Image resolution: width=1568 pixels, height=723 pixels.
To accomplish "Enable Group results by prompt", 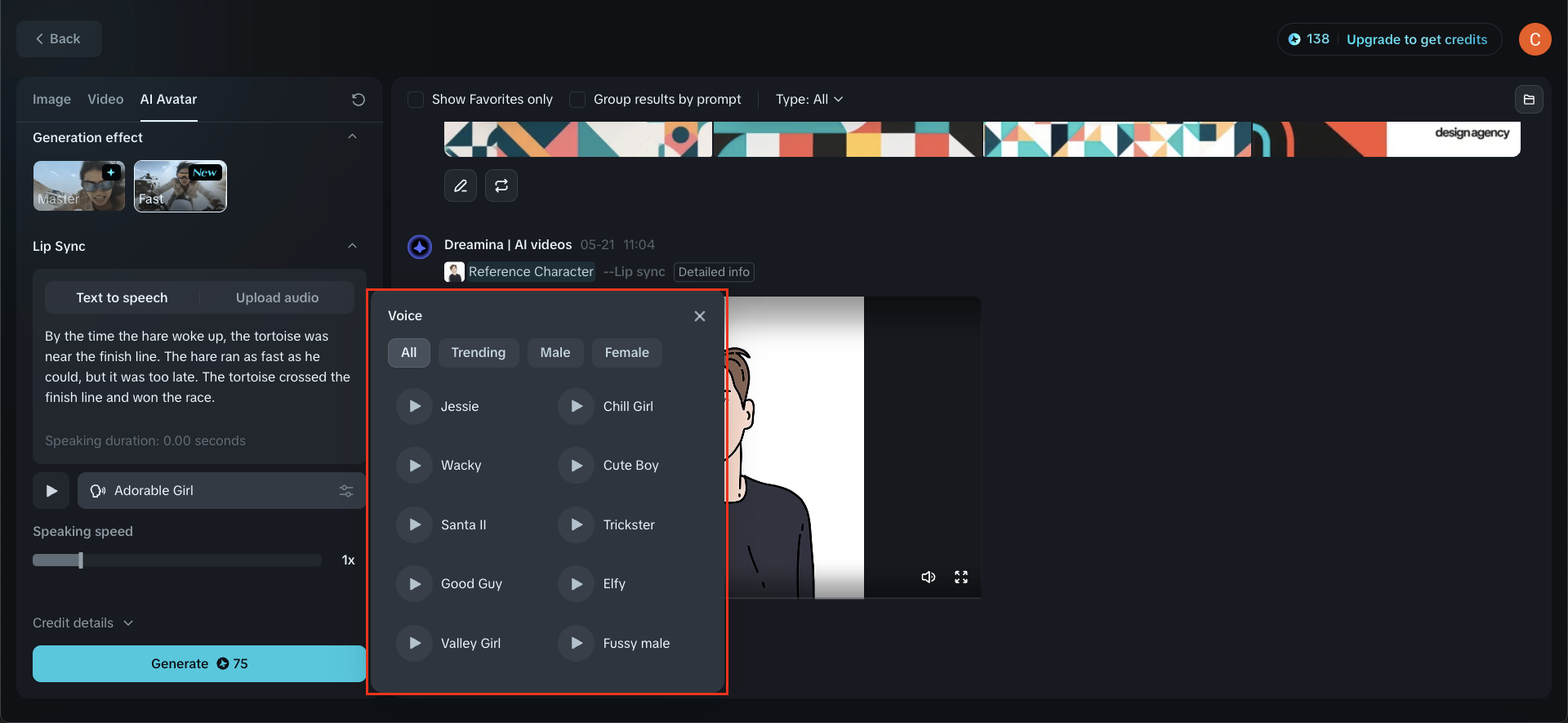I will [577, 100].
